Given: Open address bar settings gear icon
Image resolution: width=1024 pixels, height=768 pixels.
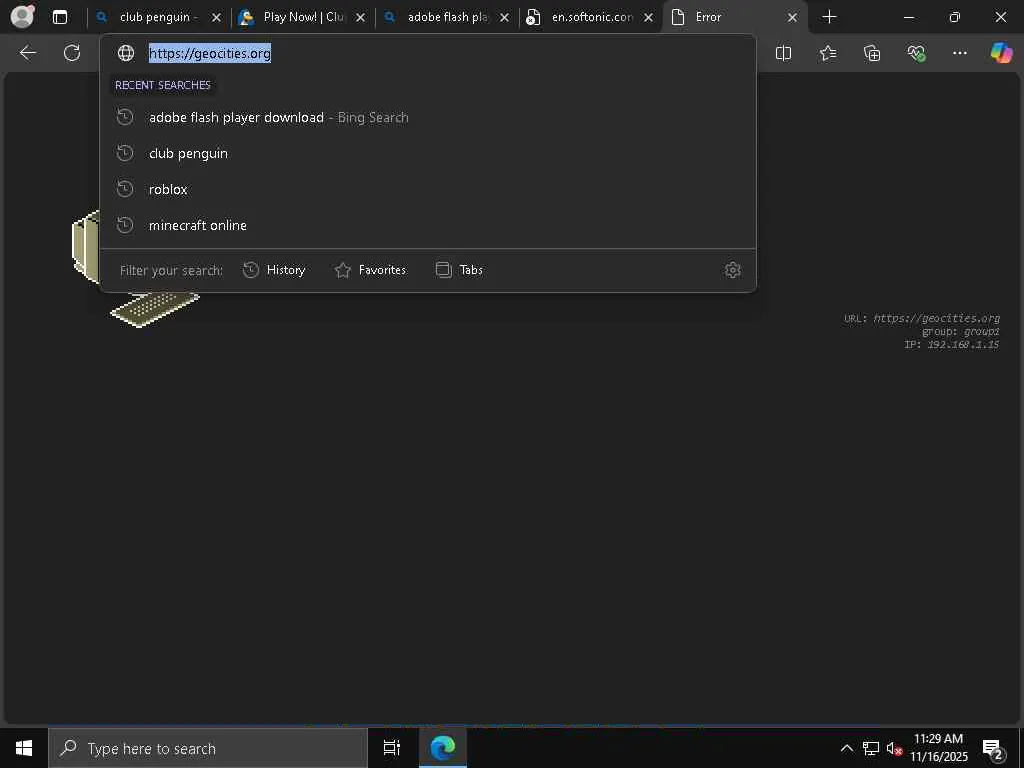Looking at the screenshot, I should pos(733,270).
